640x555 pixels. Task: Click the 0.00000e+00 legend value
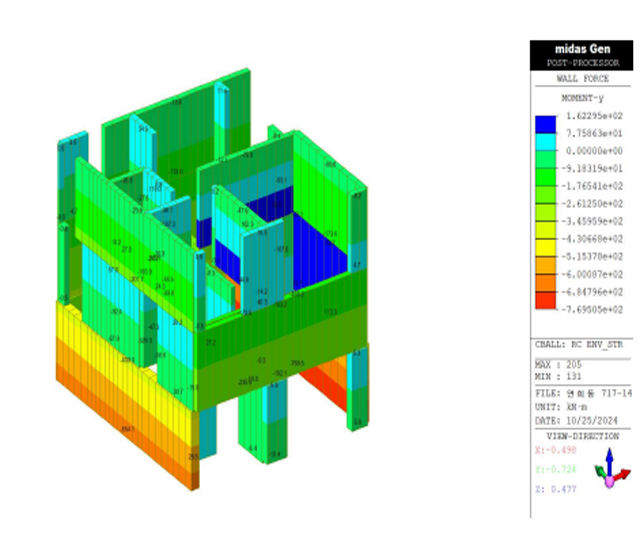click(x=596, y=151)
